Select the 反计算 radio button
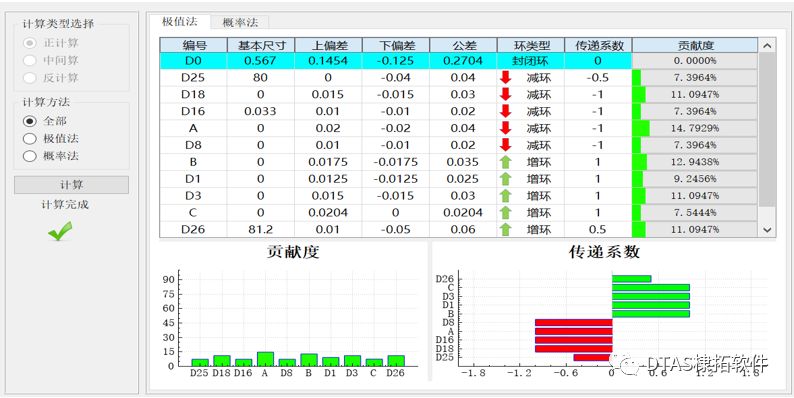 [30, 77]
